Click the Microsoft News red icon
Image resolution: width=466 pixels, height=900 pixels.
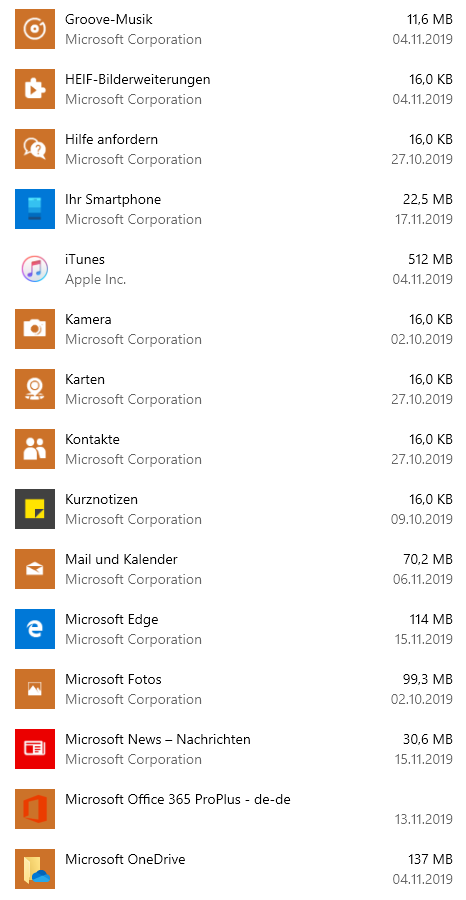pyautogui.click(x=35, y=749)
